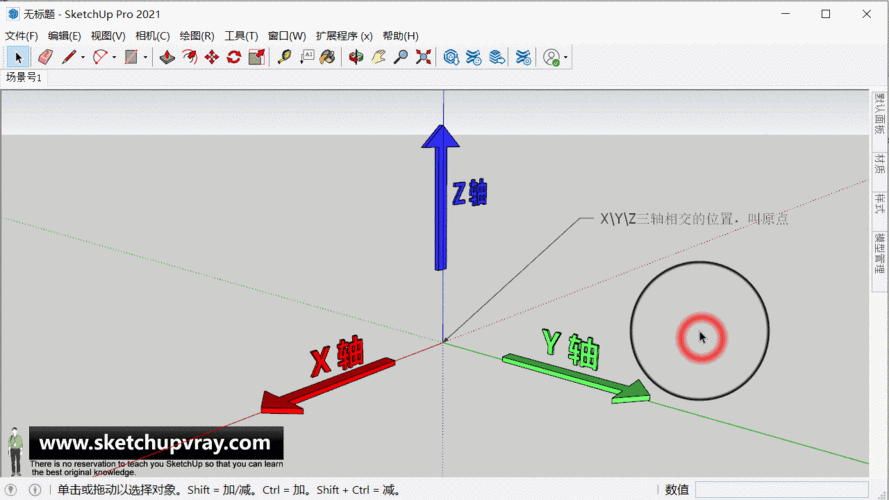Viewport: 889px width, 500px height.
Task: Open the Extension Manager icon
Action: 523,57
